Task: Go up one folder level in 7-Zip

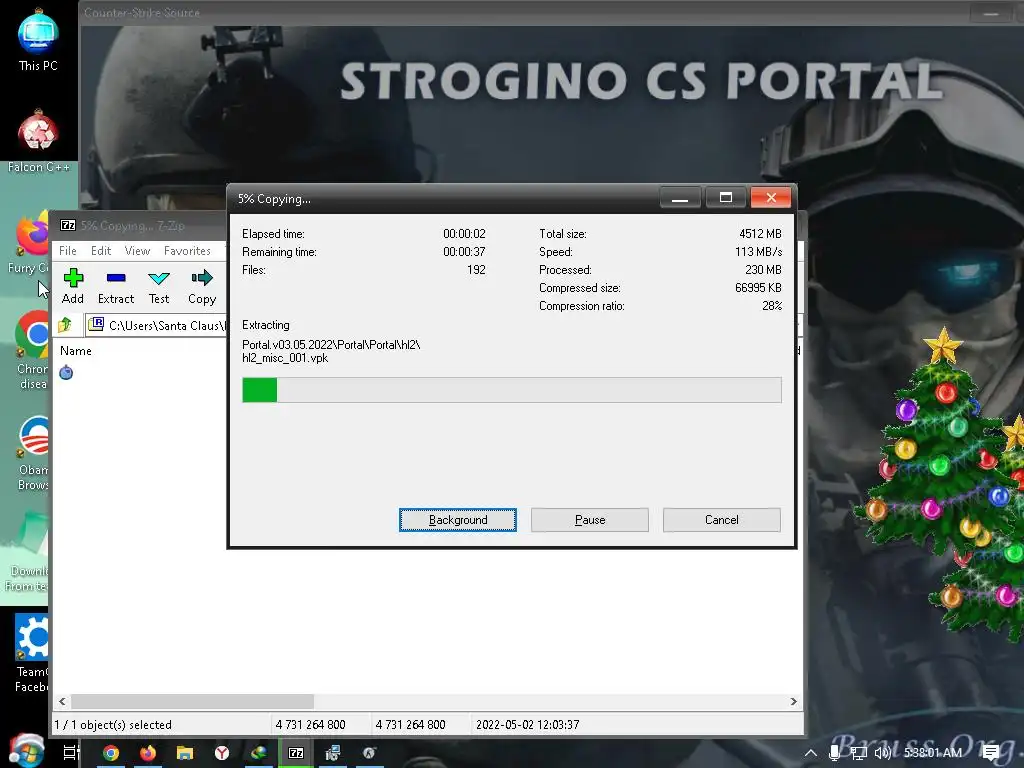Action: coord(65,325)
